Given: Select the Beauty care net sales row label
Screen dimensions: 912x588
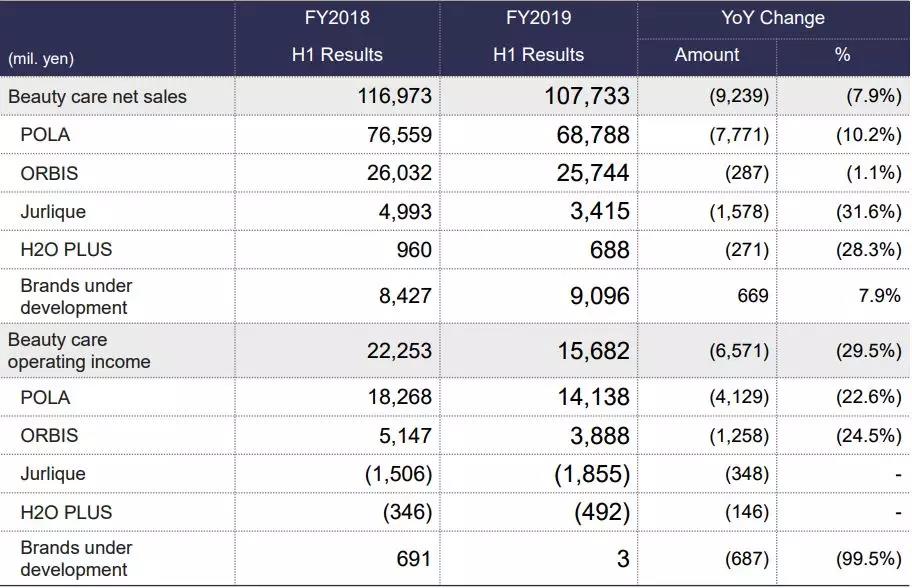Looking at the screenshot, I should click(x=97, y=97).
